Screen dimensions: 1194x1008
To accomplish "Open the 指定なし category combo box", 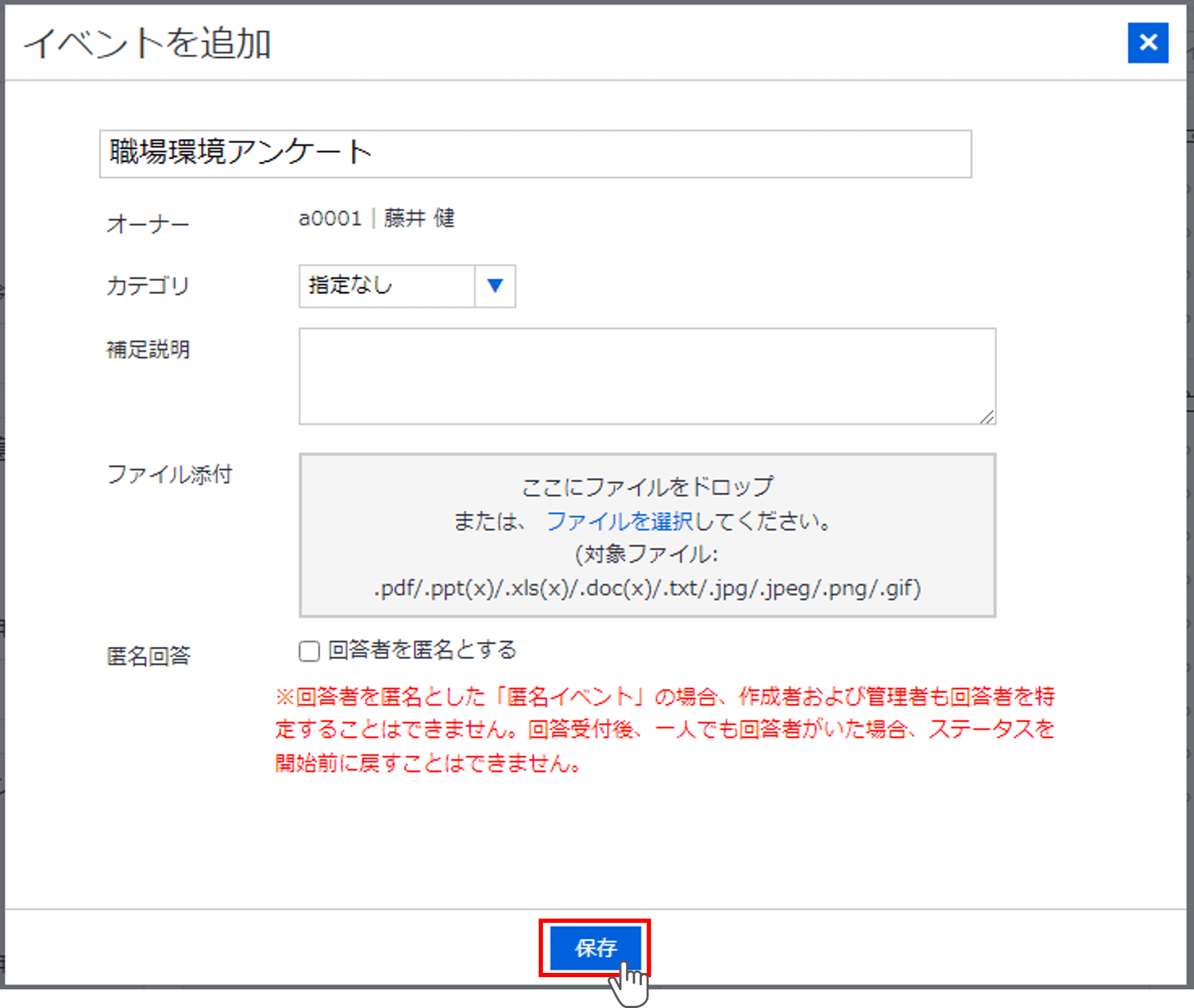I will point(387,286).
